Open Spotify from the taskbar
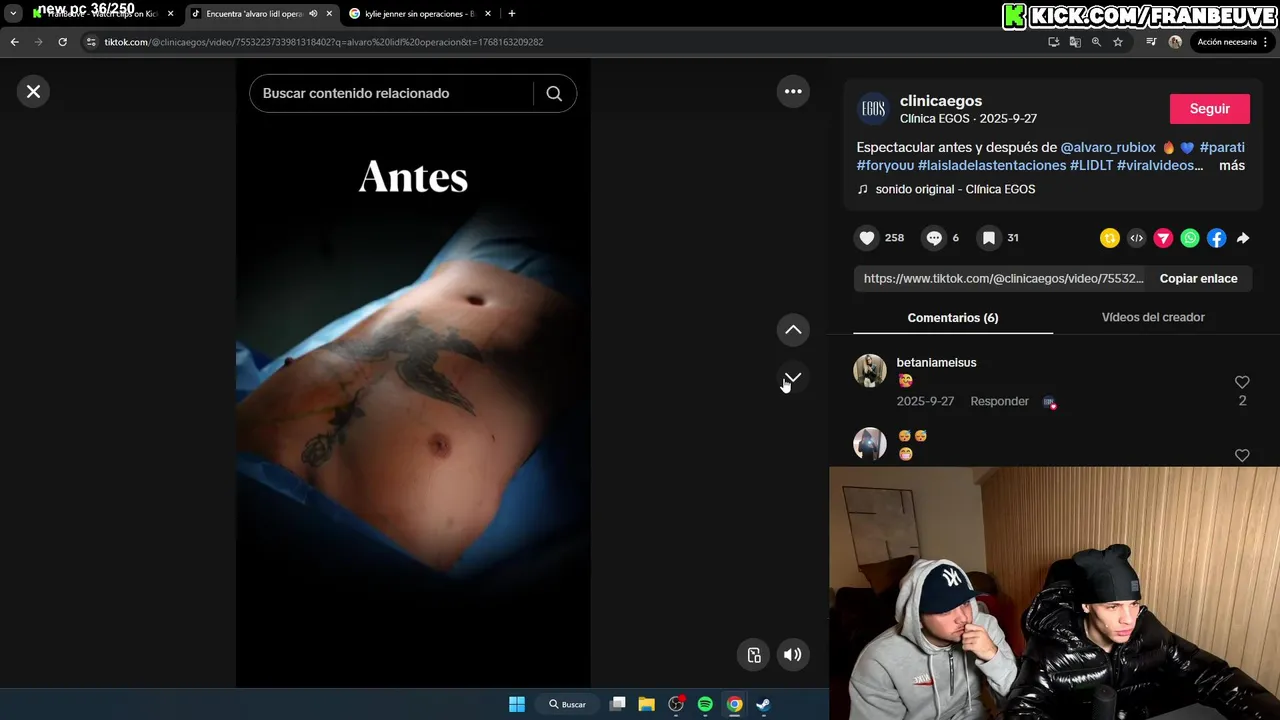 pyautogui.click(x=705, y=704)
